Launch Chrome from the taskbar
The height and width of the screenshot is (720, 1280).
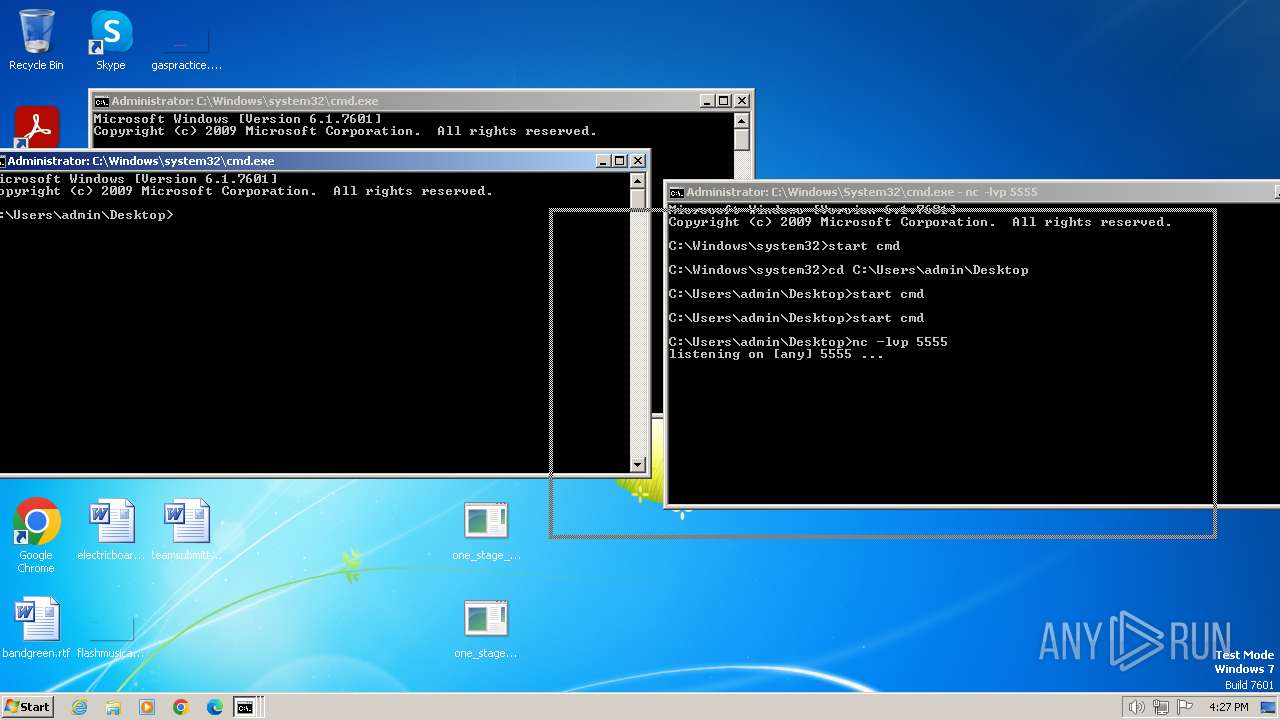pyautogui.click(x=181, y=707)
